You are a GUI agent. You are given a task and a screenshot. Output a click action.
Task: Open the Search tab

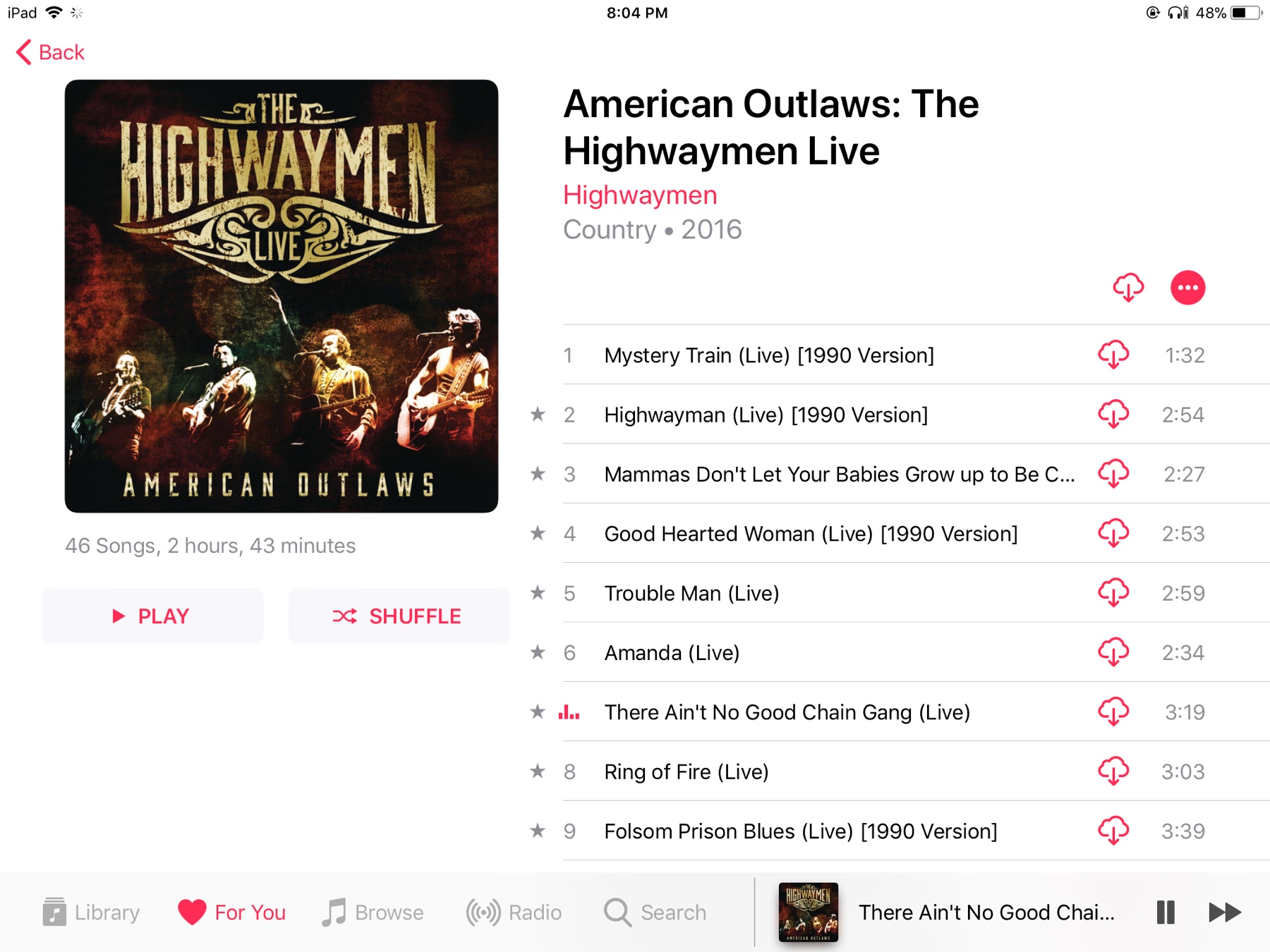[655, 913]
